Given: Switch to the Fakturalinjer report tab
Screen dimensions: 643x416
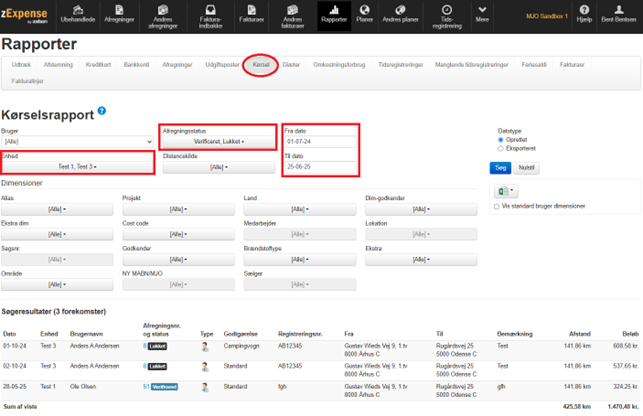Looking at the screenshot, I should 27,81.
